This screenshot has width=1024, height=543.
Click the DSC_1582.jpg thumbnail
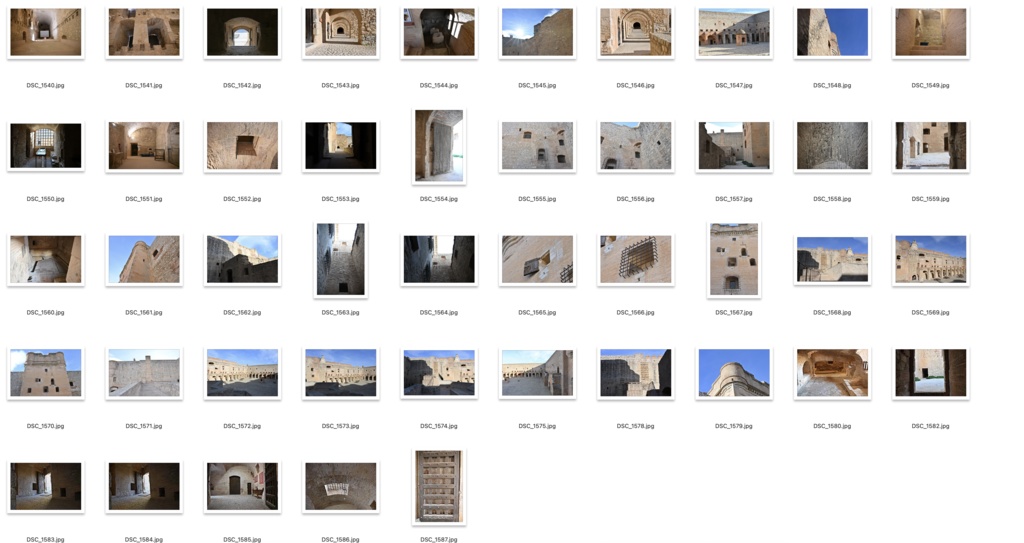pos(931,373)
